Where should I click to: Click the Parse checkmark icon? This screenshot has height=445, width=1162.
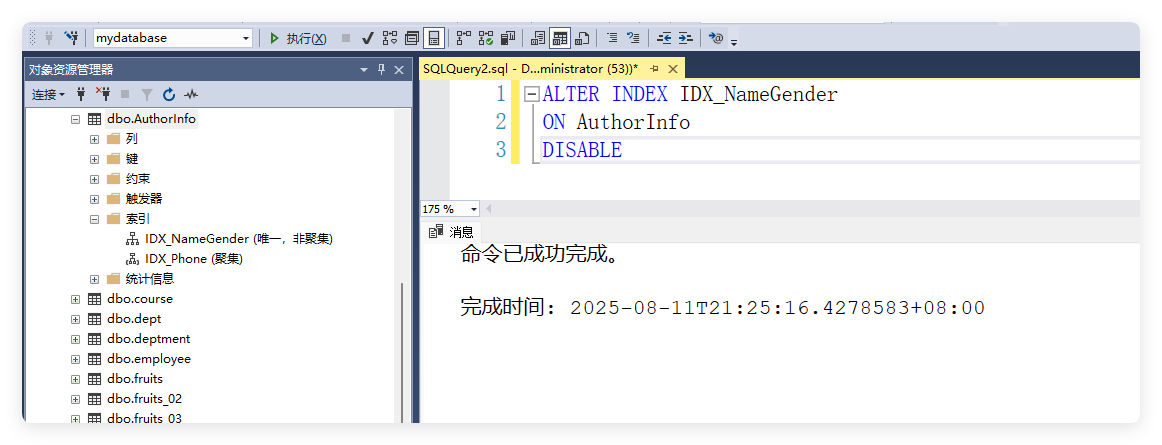[x=367, y=38]
